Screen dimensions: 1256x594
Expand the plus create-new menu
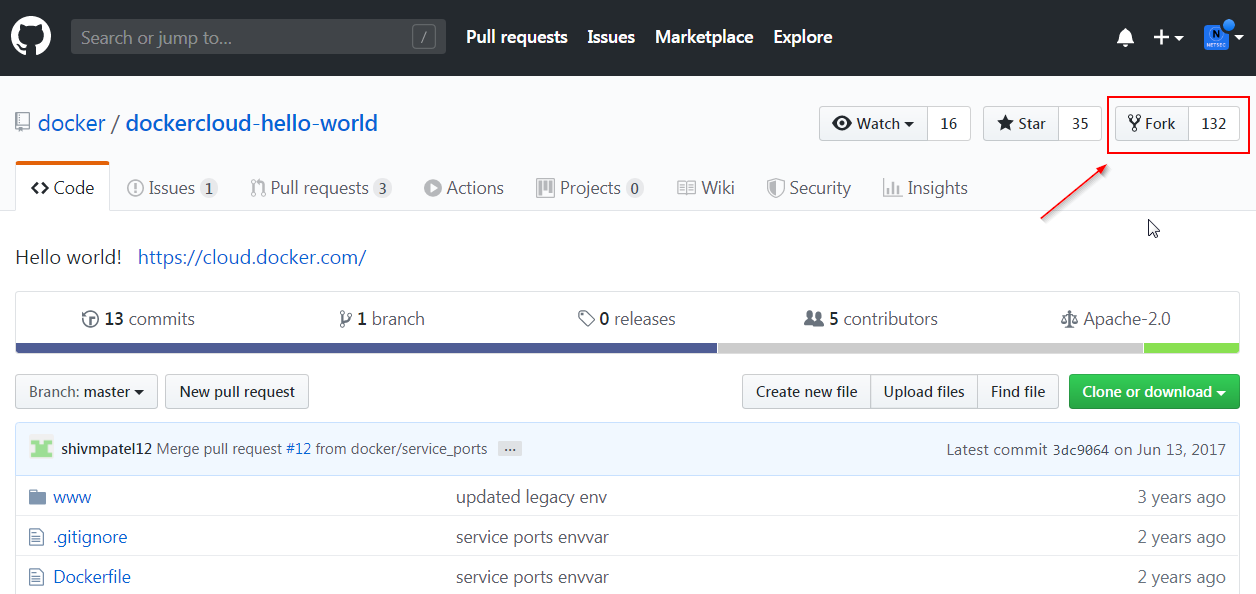(1168, 38)
